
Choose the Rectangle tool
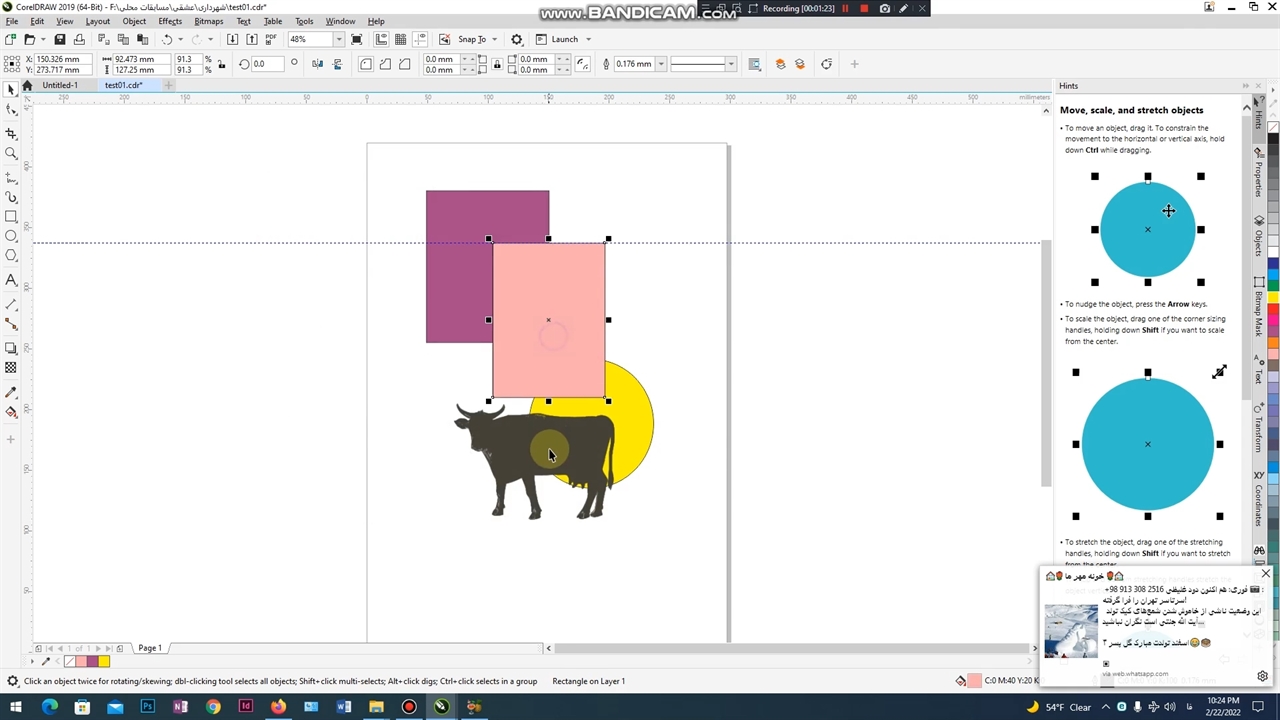tap(11, 216)
